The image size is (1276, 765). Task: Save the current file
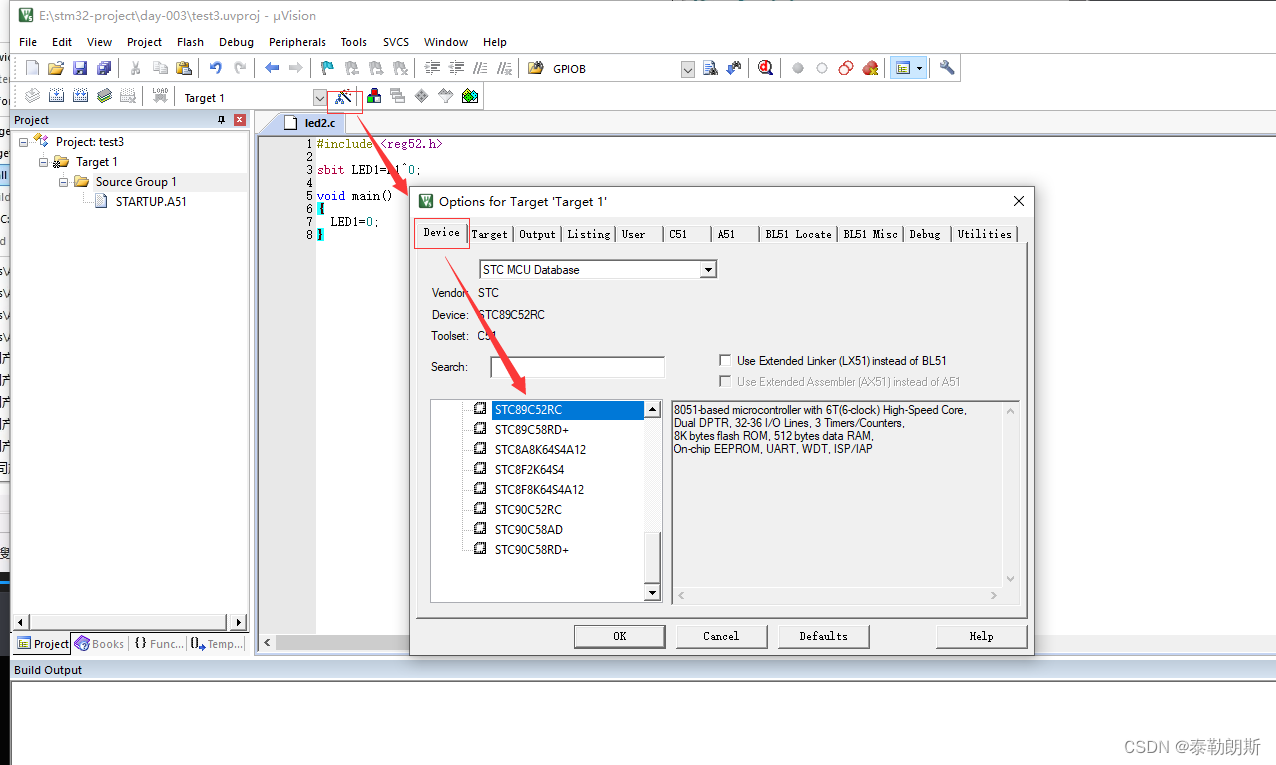click(x=80, y=68)
